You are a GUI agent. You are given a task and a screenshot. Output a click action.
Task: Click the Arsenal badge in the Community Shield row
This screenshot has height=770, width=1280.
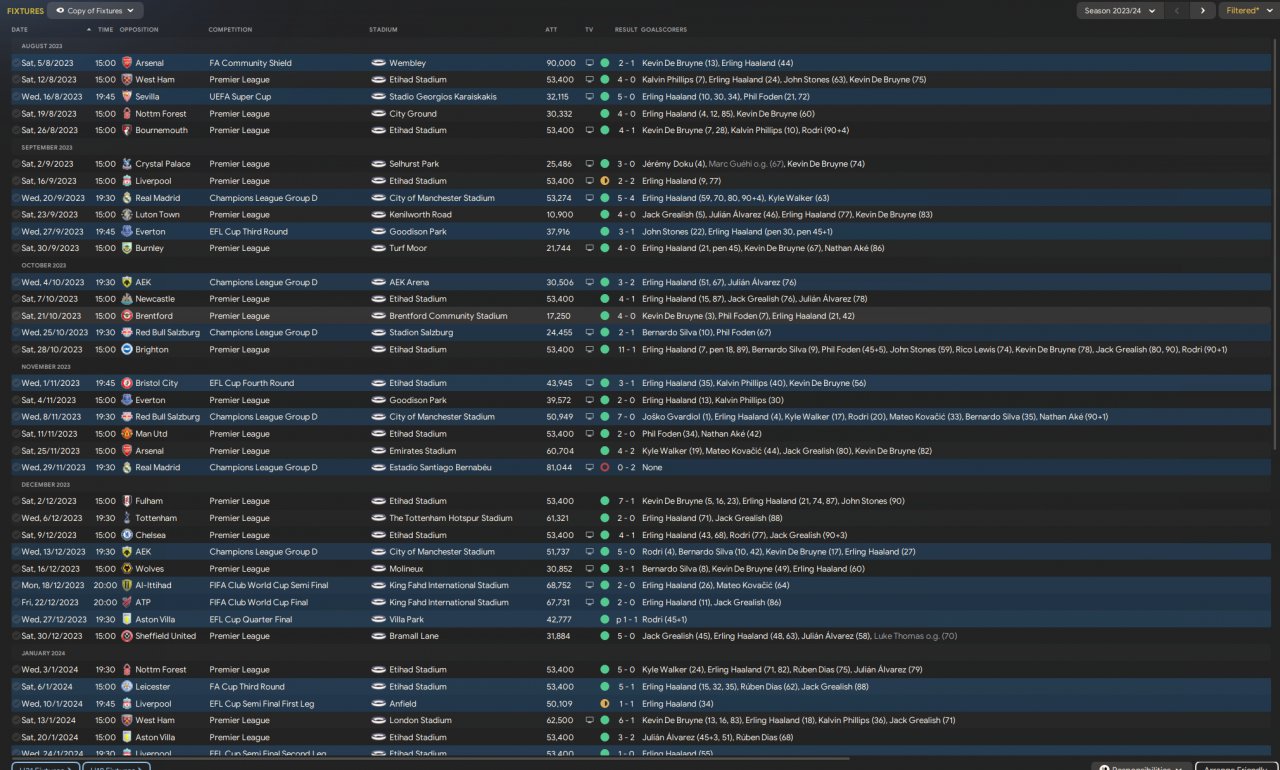[x=127, y=63]
